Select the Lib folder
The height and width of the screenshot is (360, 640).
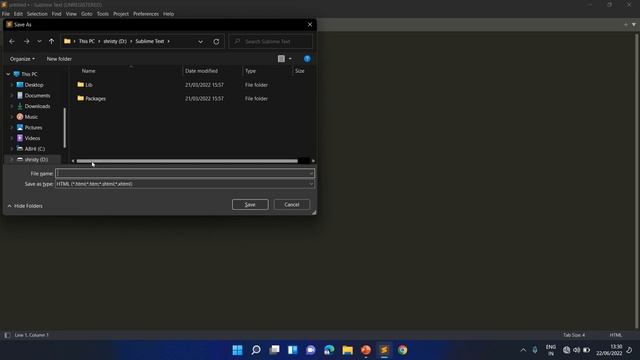(x=89, y=85)
